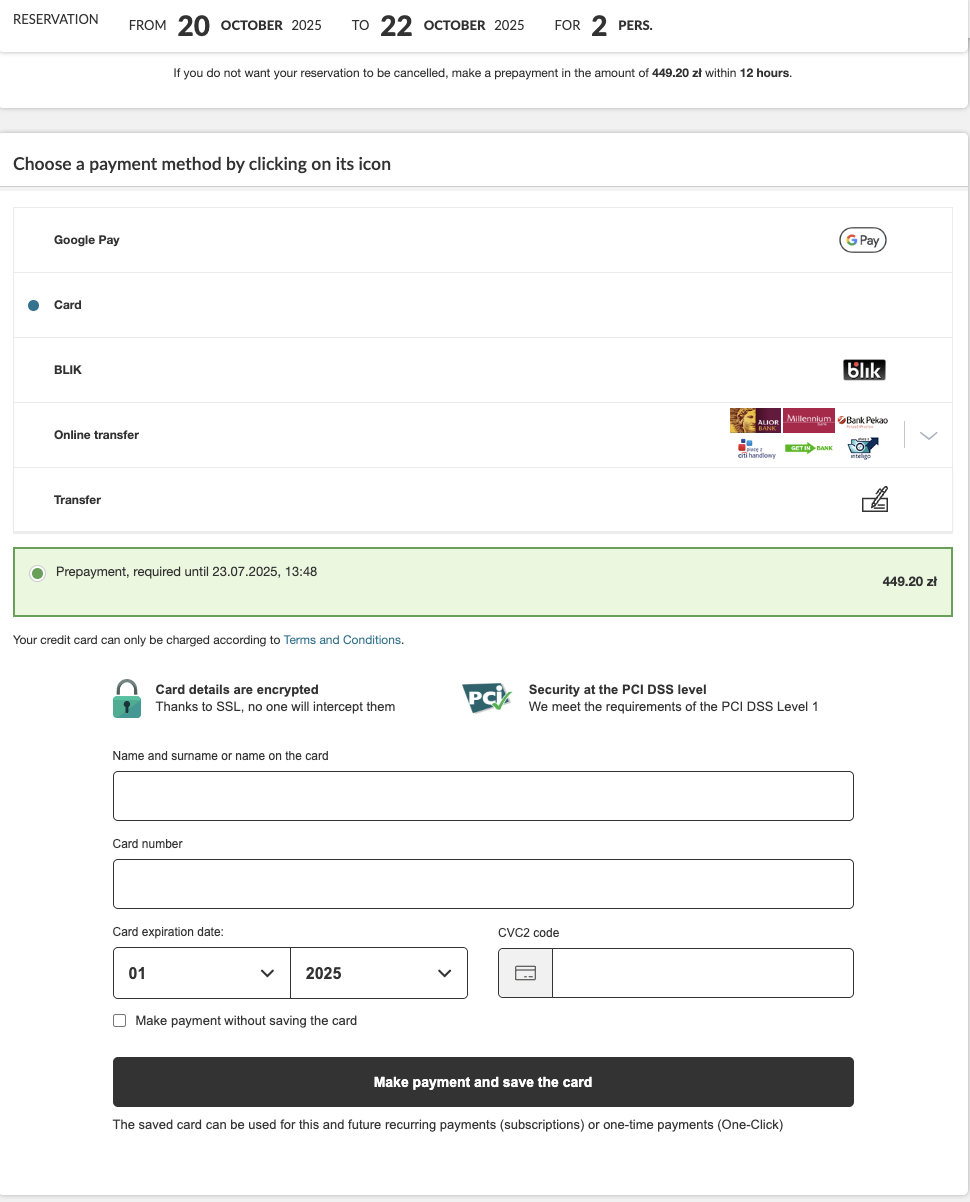The image size is (970, 1202).
Task: Click the Card number input field
Action: coord(483,884)
